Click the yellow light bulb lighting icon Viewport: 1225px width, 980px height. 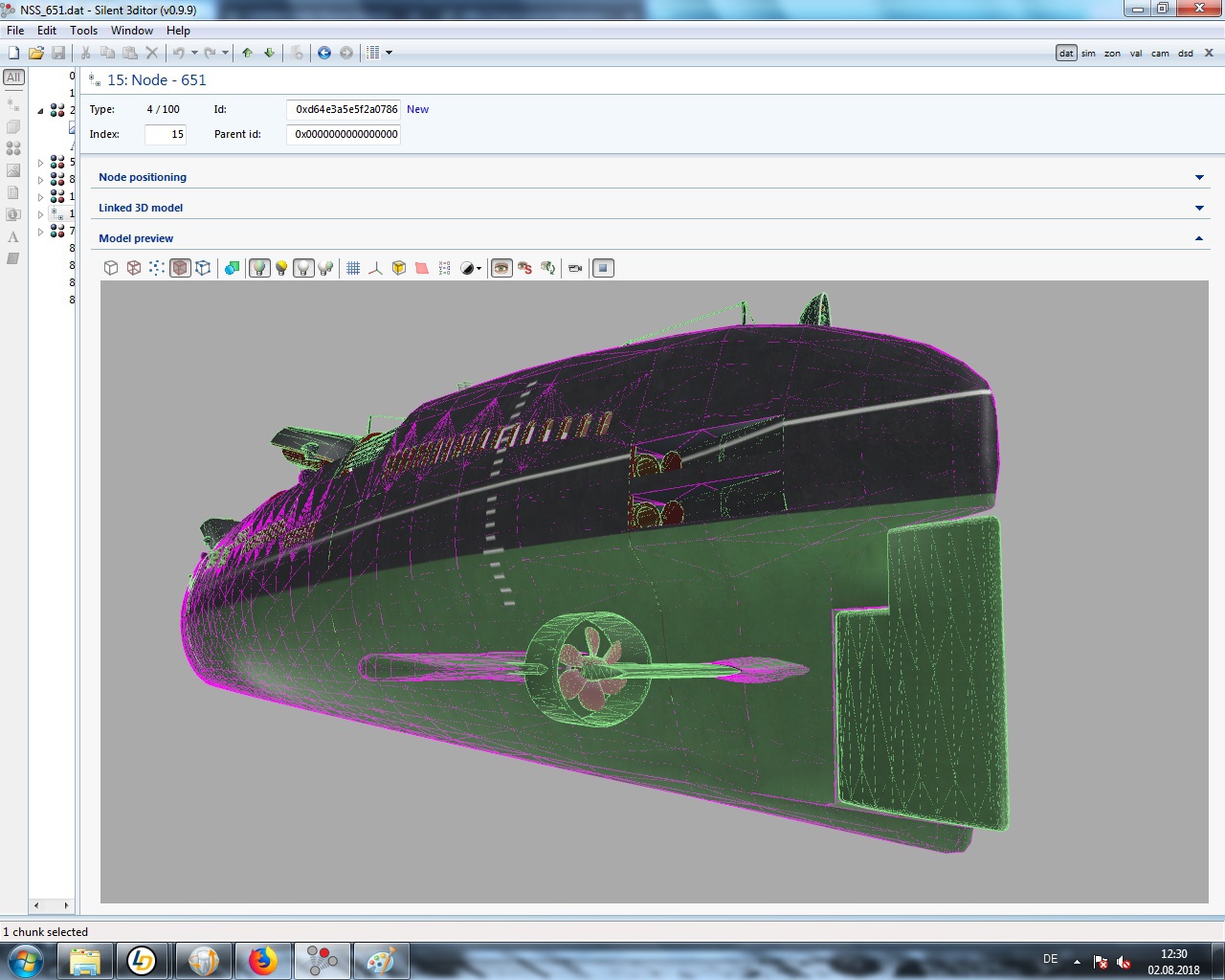(281, 268)
